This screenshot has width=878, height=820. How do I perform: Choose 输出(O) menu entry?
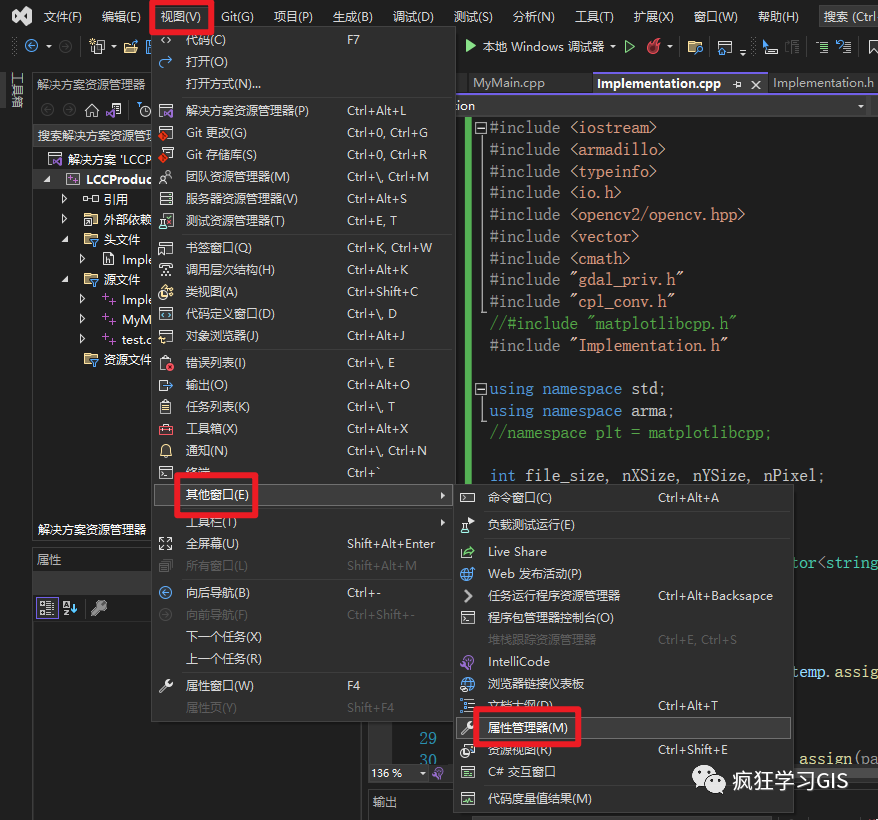pyautogui.click(x=303, y=385)
